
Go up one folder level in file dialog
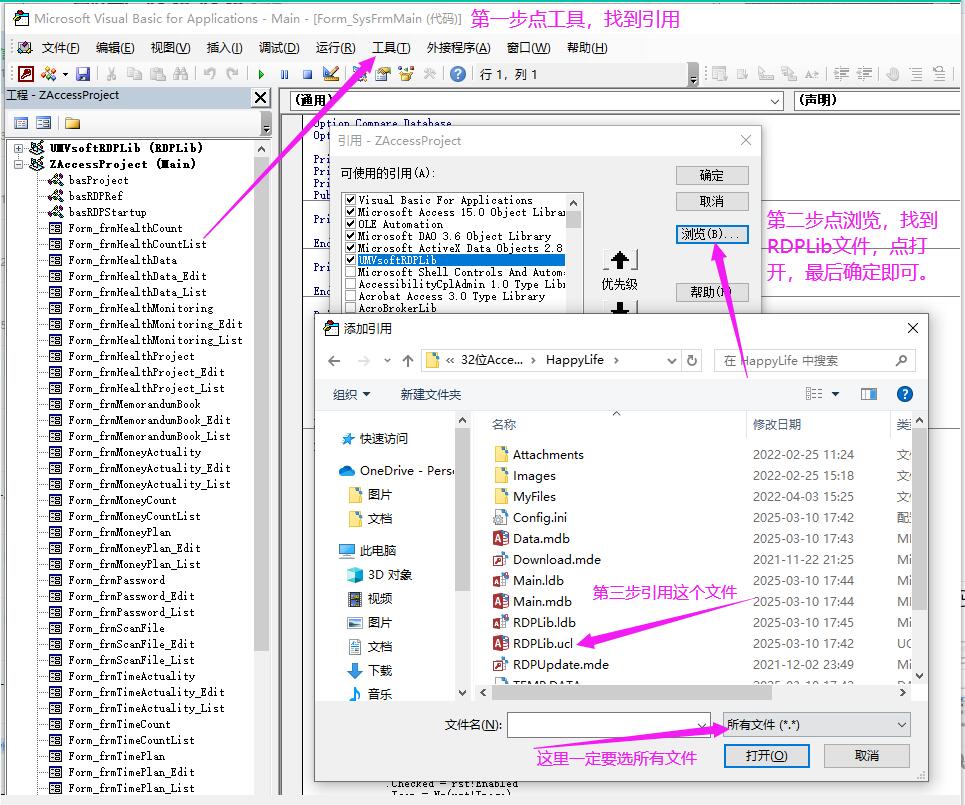(x=407, y=361)
